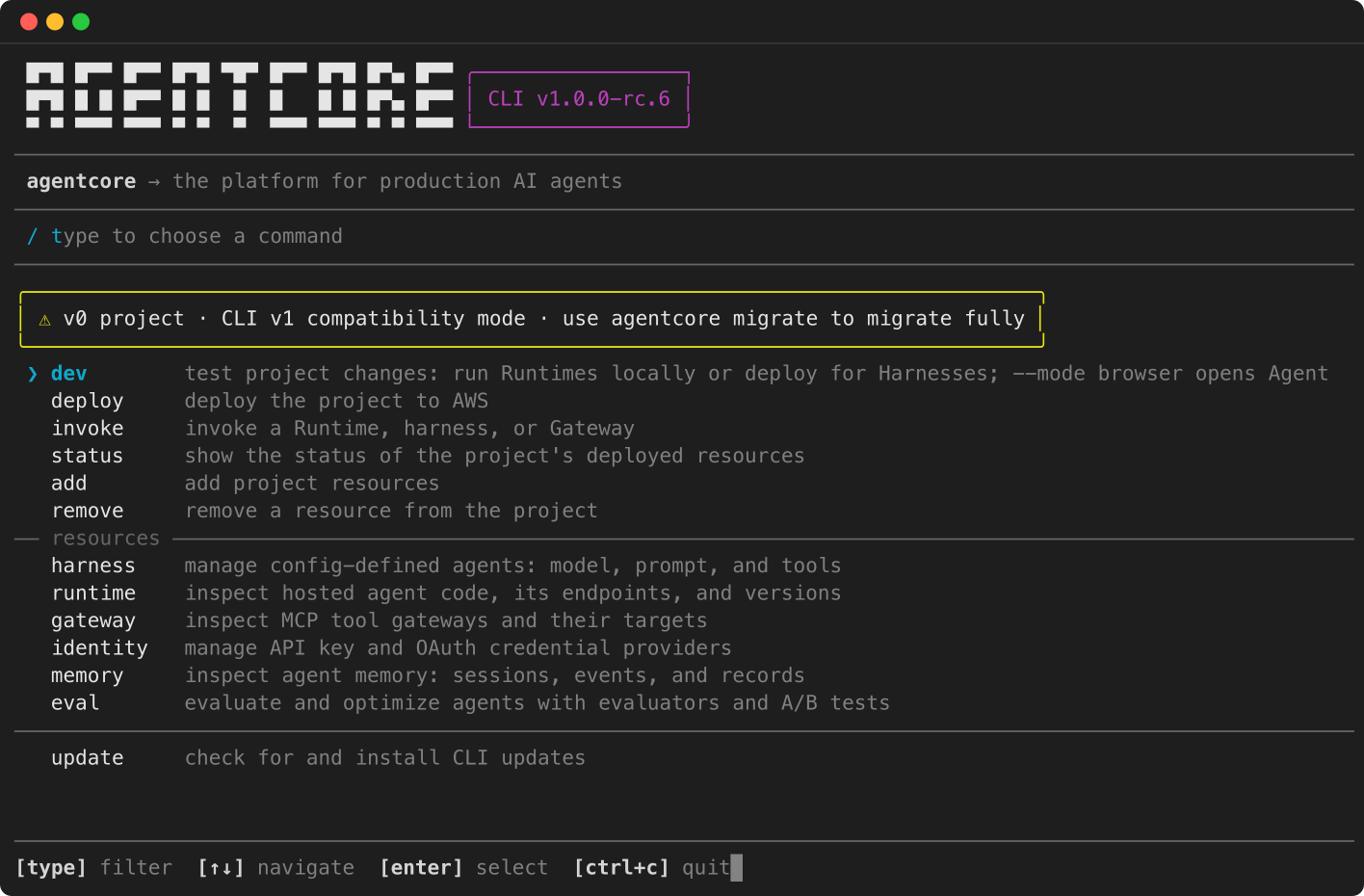Open the runtime resource command
Viewport: 1364px width, 896px height.
tap(93, 593)
